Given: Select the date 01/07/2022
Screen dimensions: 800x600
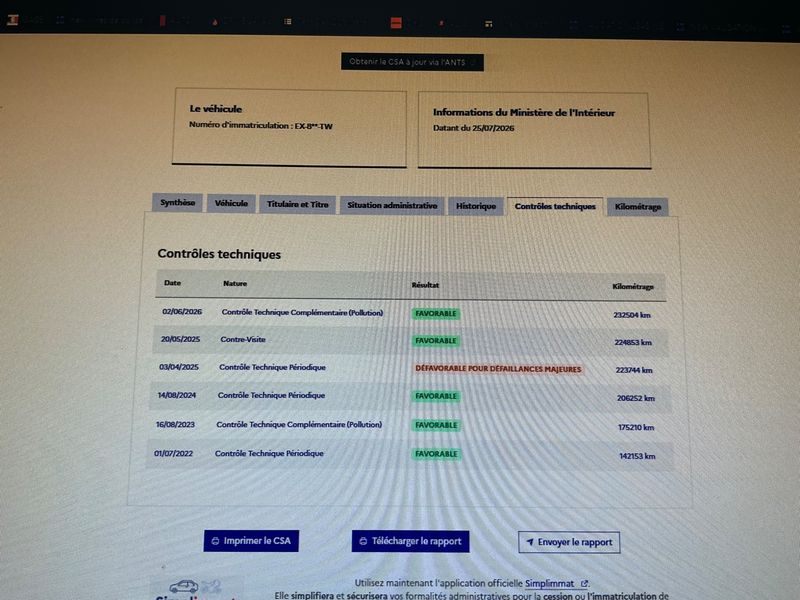Looking at the screenshot, I should pyautogui.click(x=173, y=454).
